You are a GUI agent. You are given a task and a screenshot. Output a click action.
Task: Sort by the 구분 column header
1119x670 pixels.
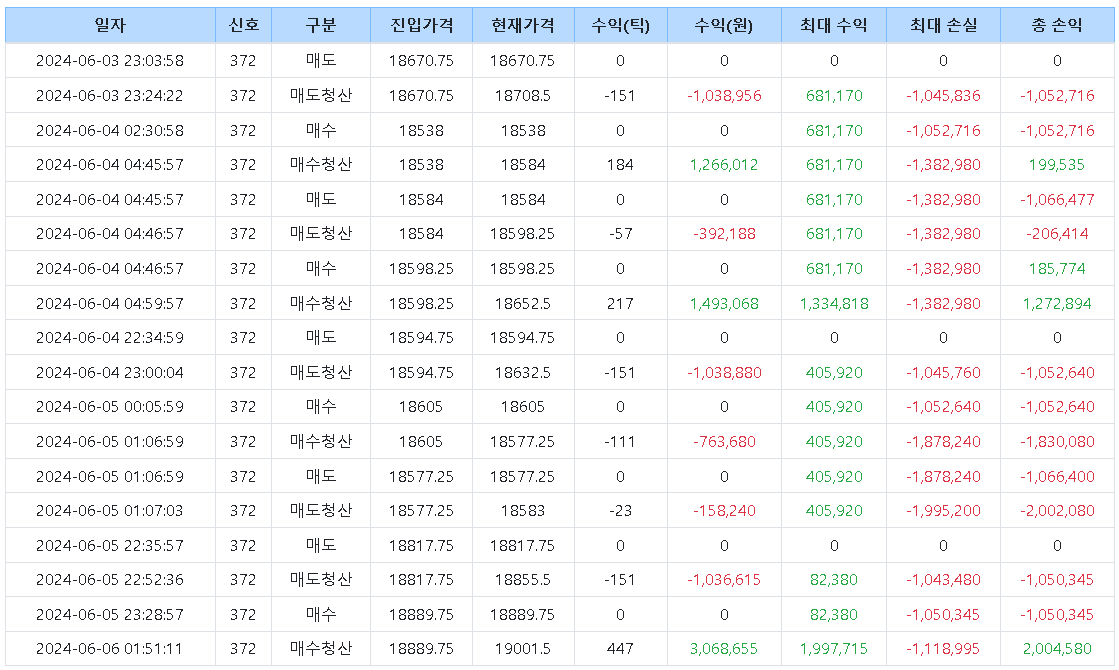click(321, 26)
